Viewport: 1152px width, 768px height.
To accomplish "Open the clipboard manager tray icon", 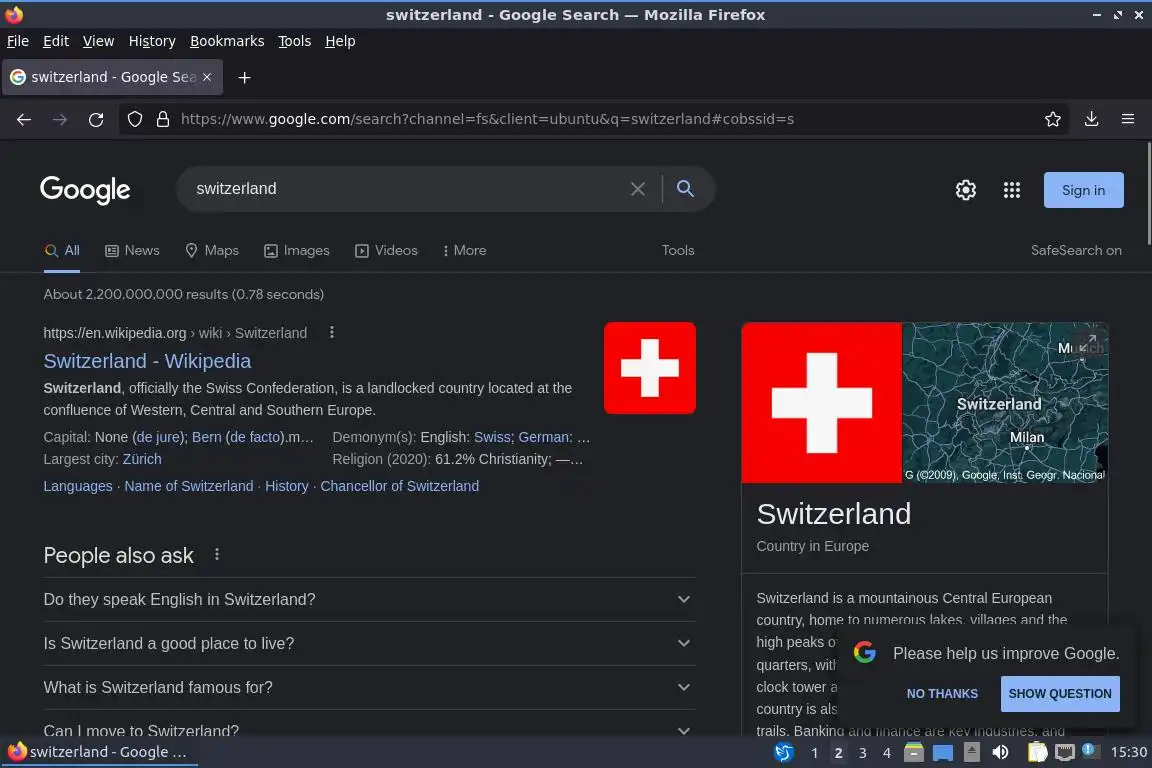I will pos(1037,752).
